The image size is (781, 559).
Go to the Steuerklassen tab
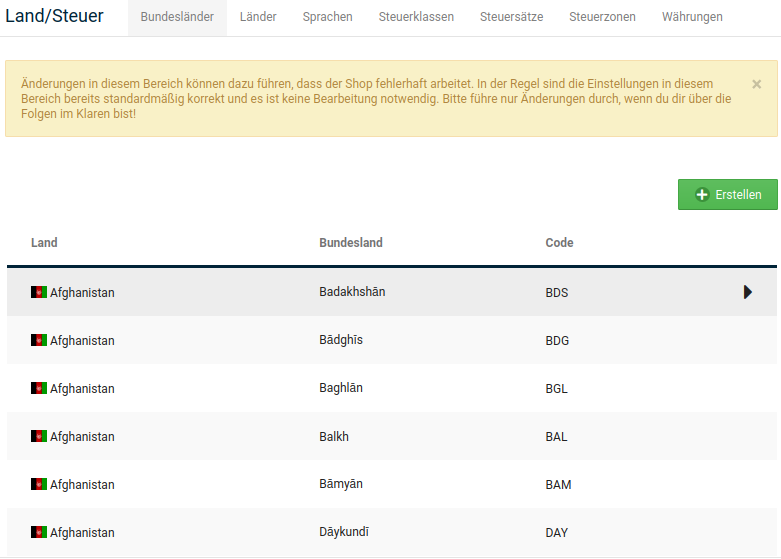[x=416, y=17]
